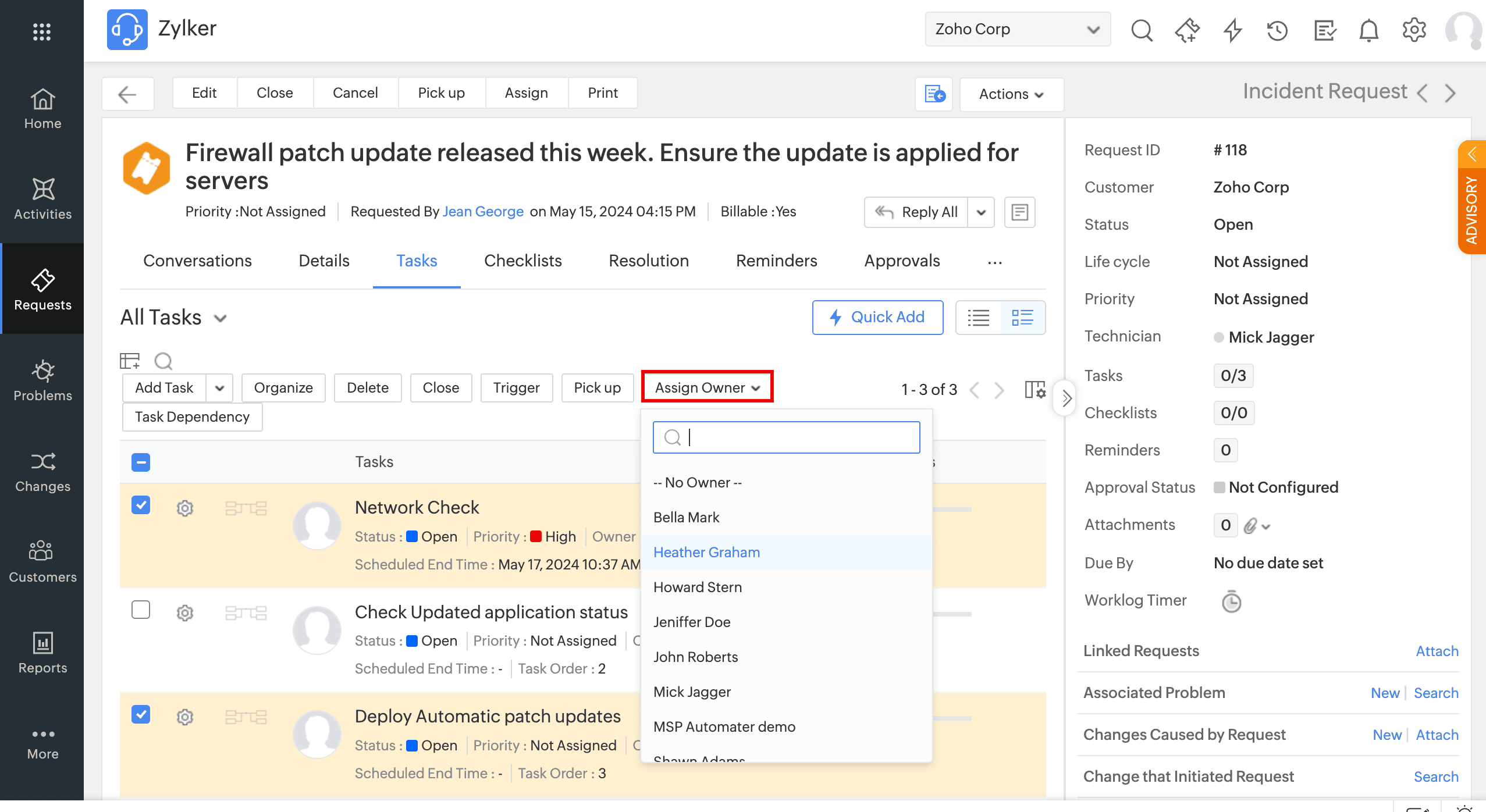This screenshot has width=1486, height=812.
Task: Open the Actions dropdown menu
Action: coord(1011,94)
